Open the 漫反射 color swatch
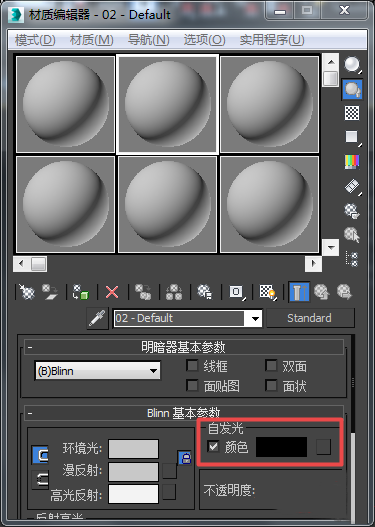This screenshot has height=527, width=375. [x=133, y=471]
